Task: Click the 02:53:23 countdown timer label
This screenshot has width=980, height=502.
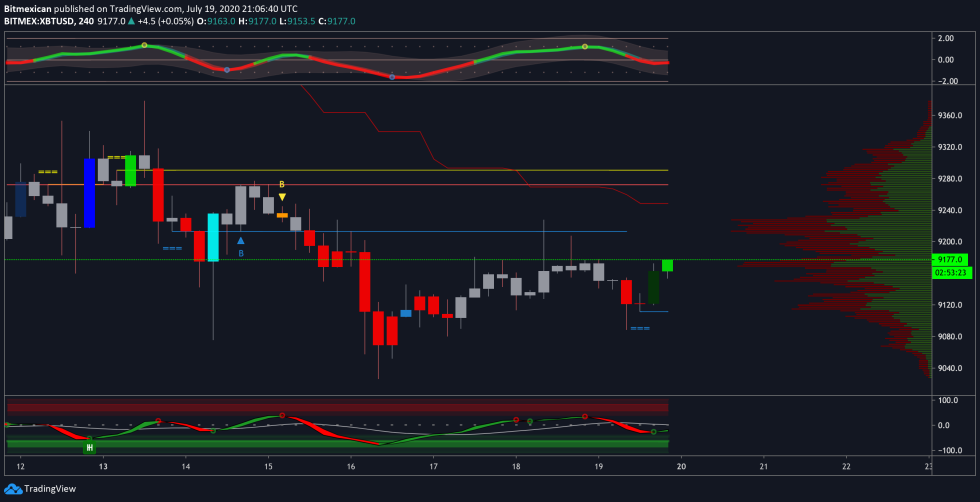Action: coord(946,271)
